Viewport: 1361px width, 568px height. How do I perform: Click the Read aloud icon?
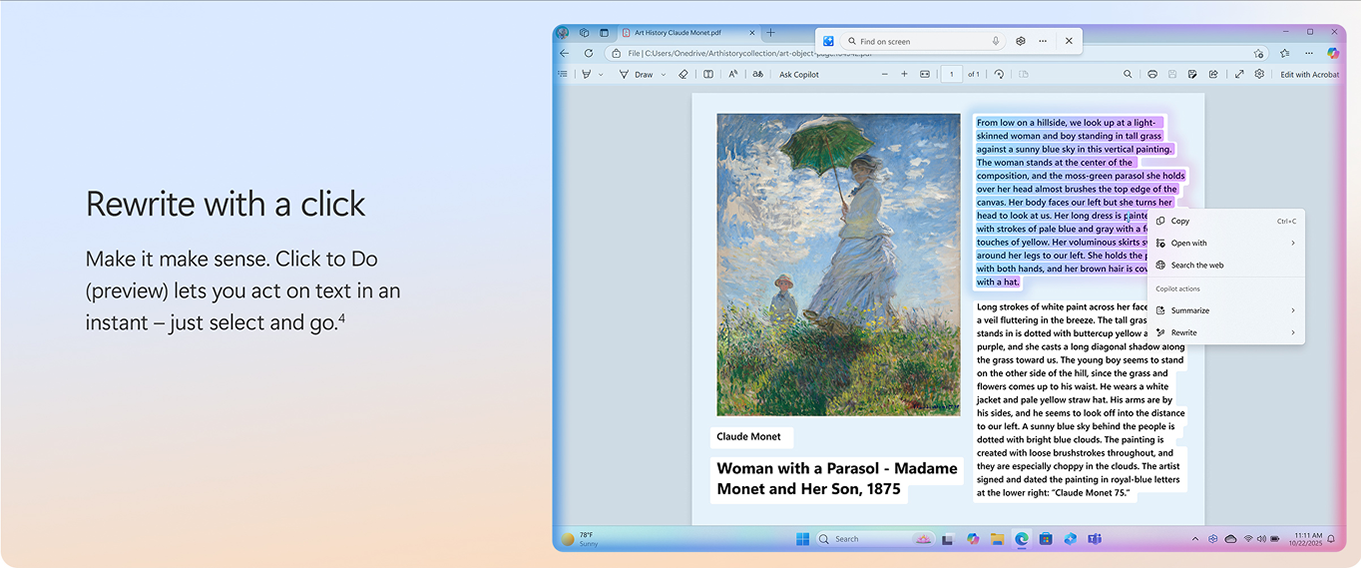(733, 74)
